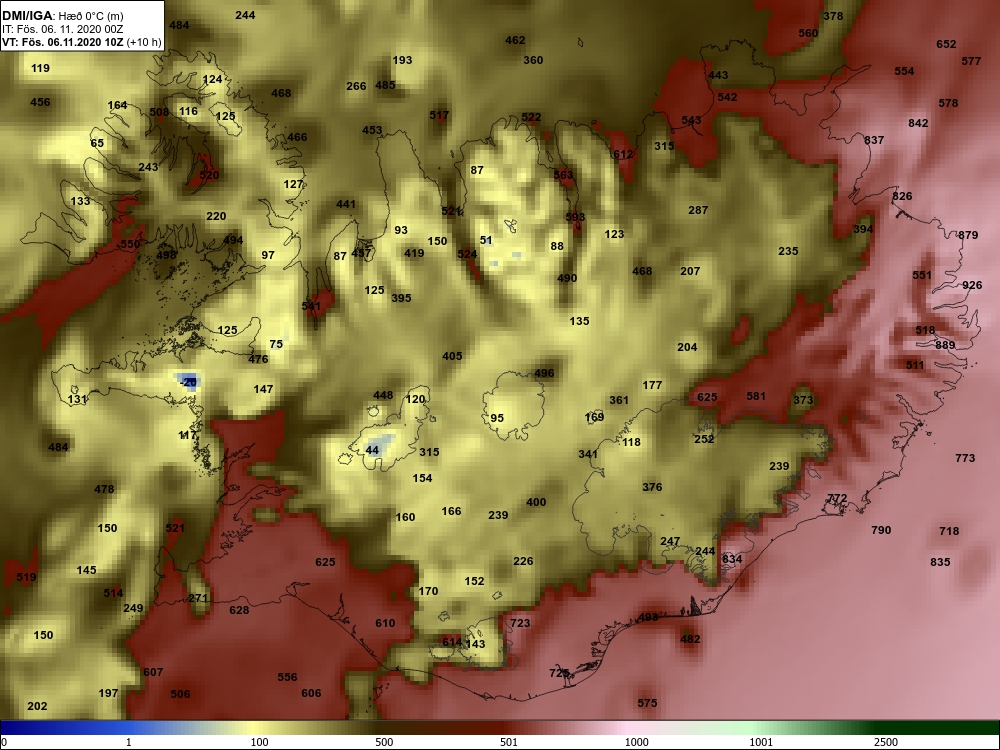The height and width of the screenshot is (750, 1000).
Task: Click the map value 400
Action: (x=536, y=503)
